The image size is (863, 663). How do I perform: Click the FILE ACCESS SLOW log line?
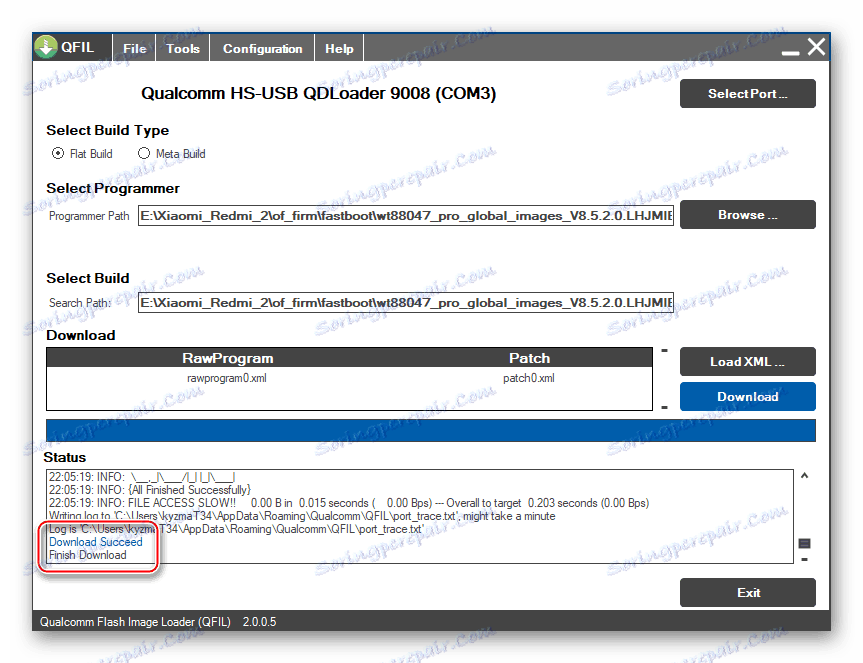[x=349, y=503]
